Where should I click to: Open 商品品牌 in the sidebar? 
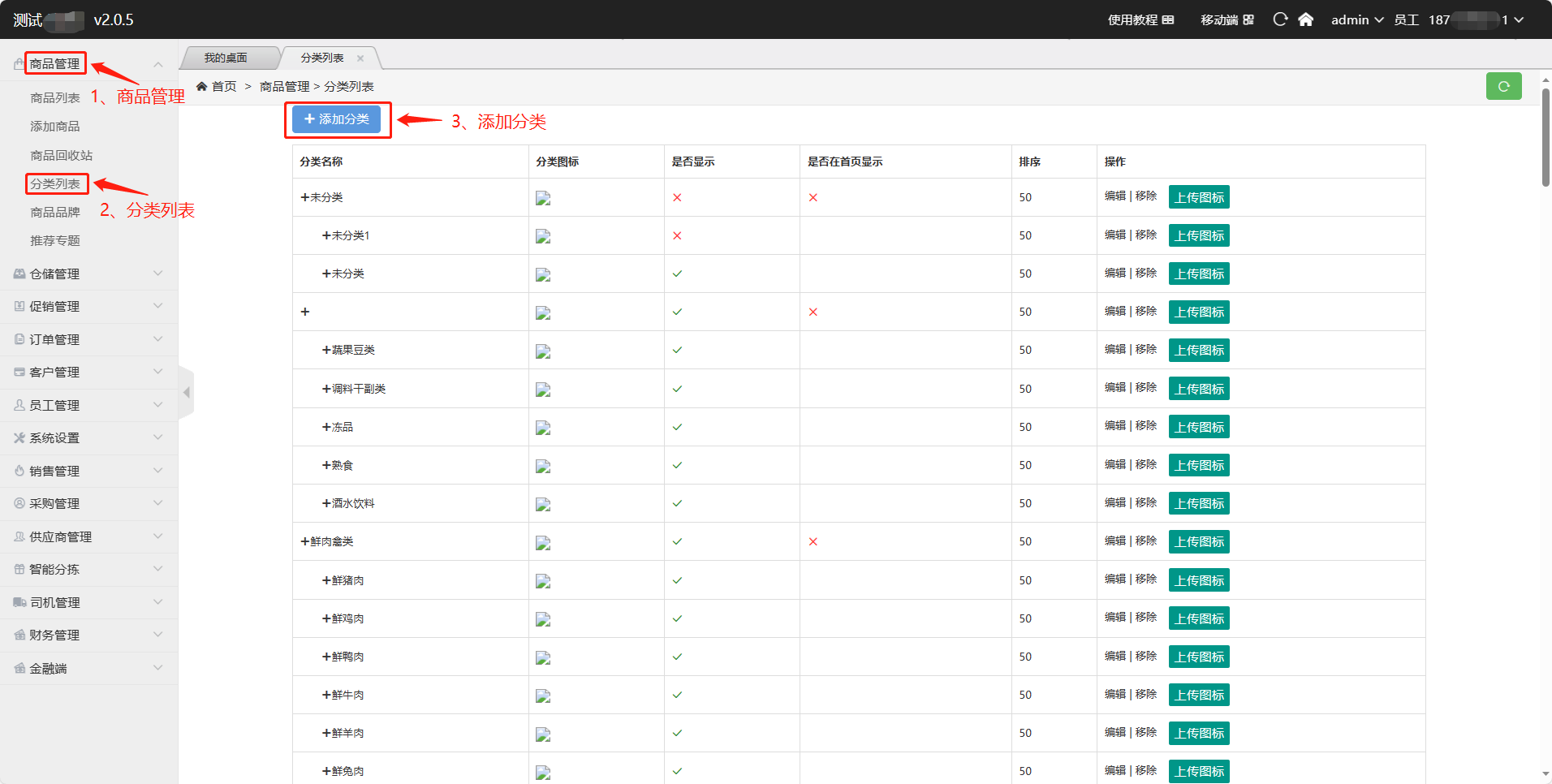coord(55,213)
